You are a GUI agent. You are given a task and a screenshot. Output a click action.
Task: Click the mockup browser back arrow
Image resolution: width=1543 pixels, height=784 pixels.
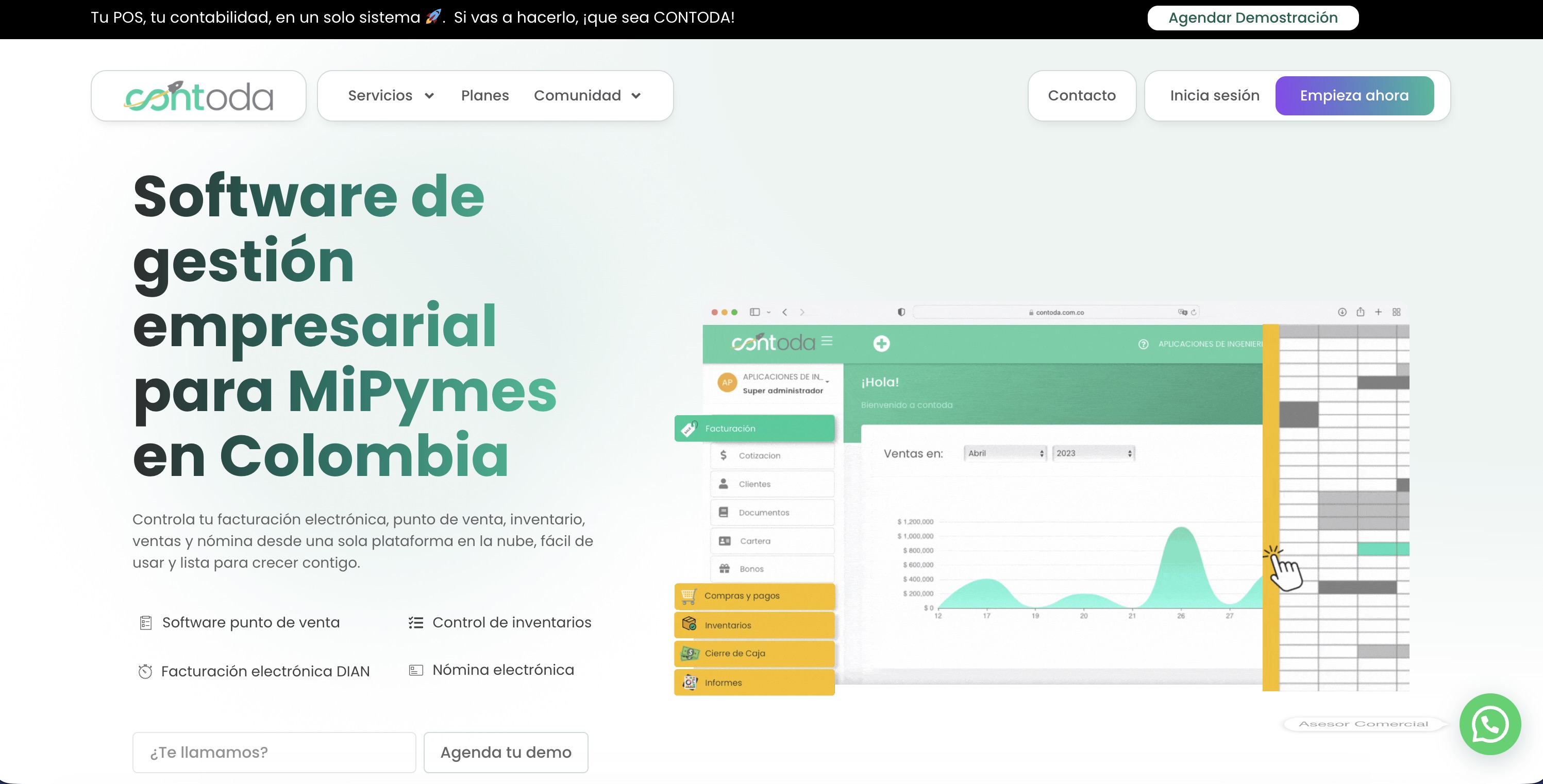click(785, 312)
